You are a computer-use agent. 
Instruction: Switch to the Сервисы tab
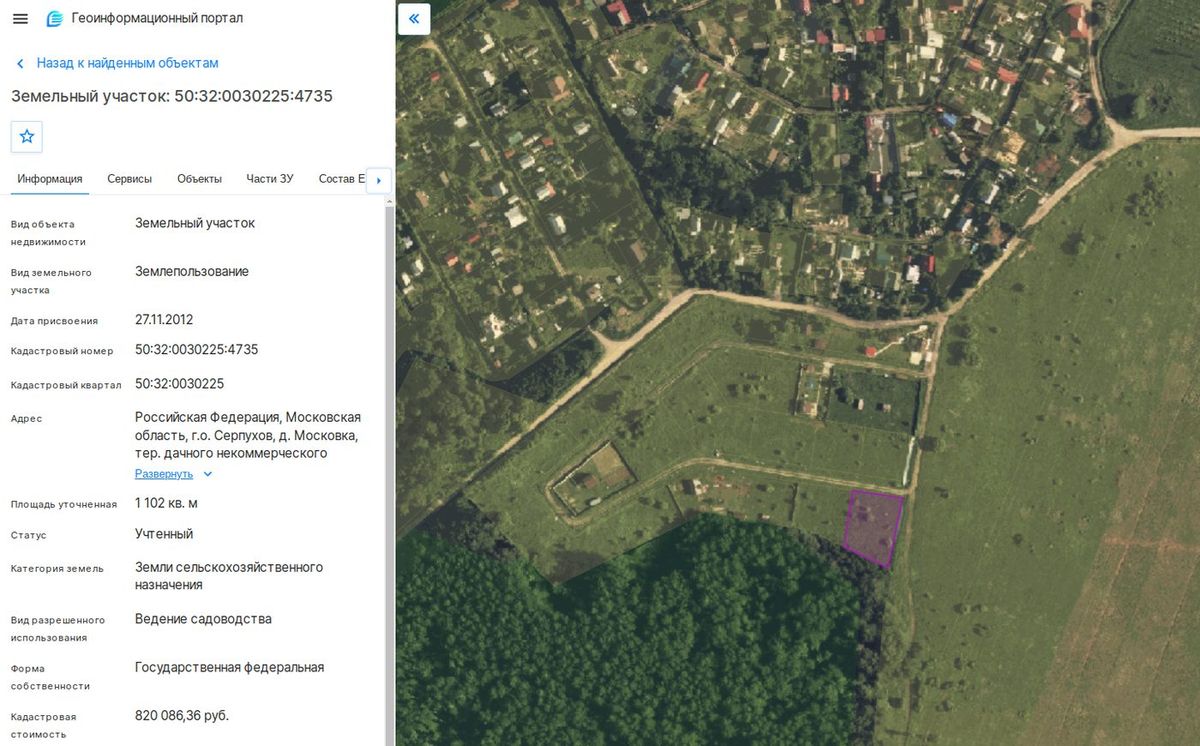(130, 179)
